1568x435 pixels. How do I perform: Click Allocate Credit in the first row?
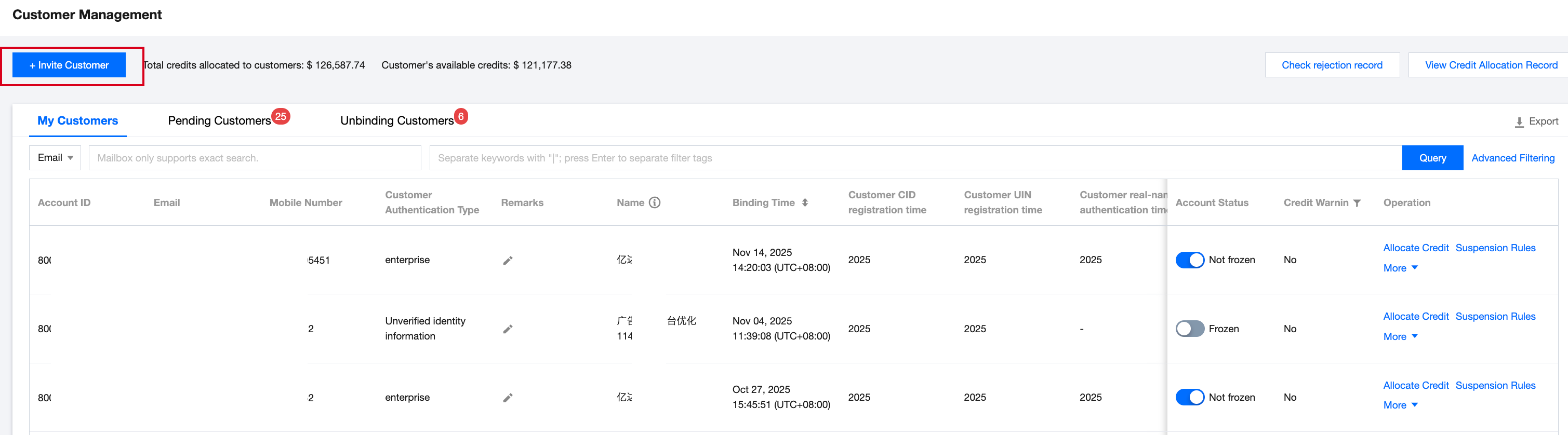pos(1415,248)
